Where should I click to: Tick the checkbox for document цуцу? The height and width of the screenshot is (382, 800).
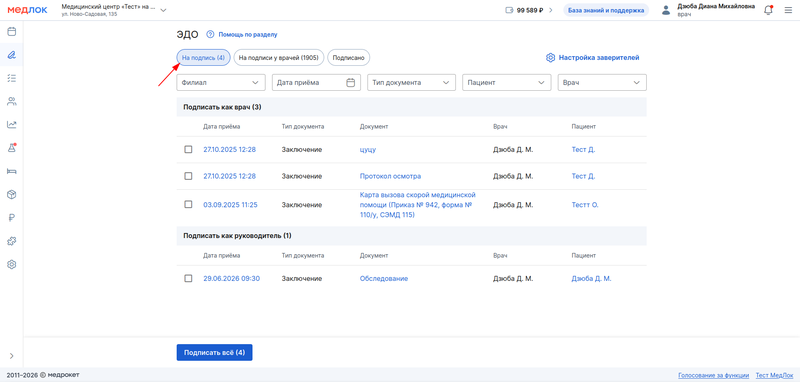pos(188,149)
